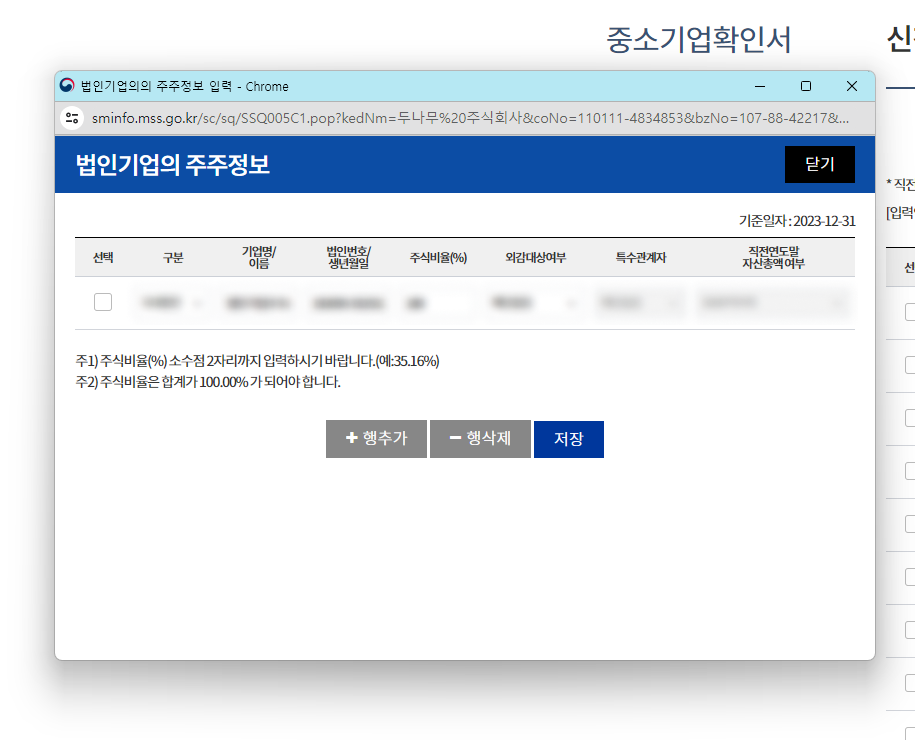This screenshot has height=740, width=915.
Task: Click the 닫기 button in the blue header
Action: tap(819, 165)
